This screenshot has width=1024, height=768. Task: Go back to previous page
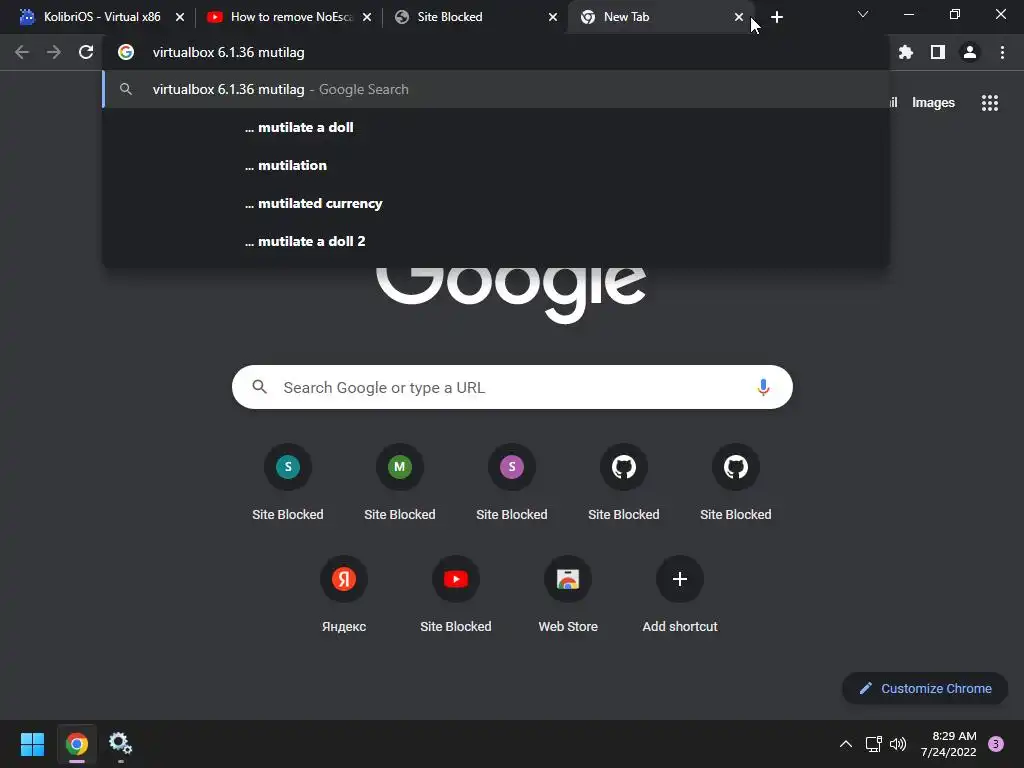(x=22, y=52)
